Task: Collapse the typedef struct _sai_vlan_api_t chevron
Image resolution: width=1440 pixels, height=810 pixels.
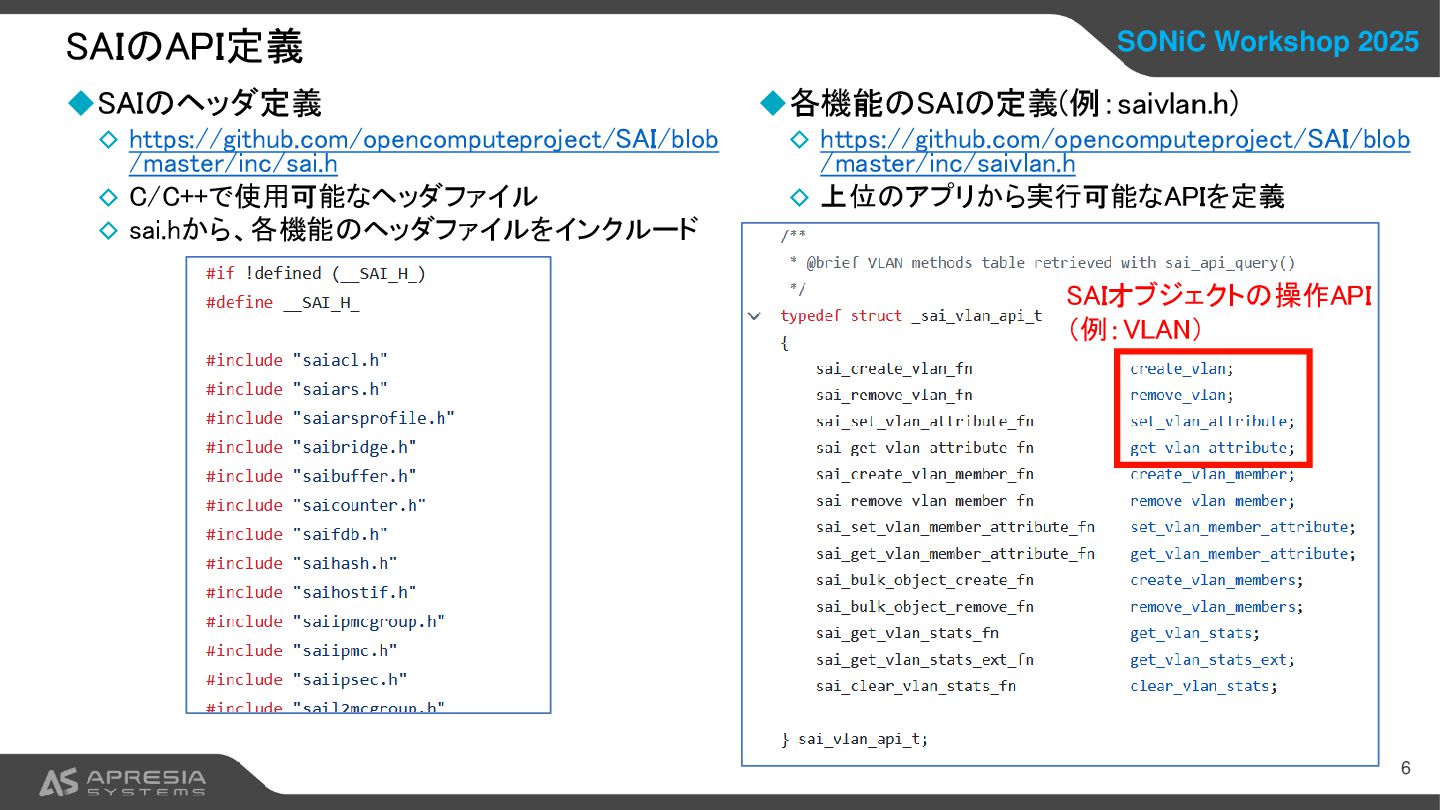Action: 753,316
